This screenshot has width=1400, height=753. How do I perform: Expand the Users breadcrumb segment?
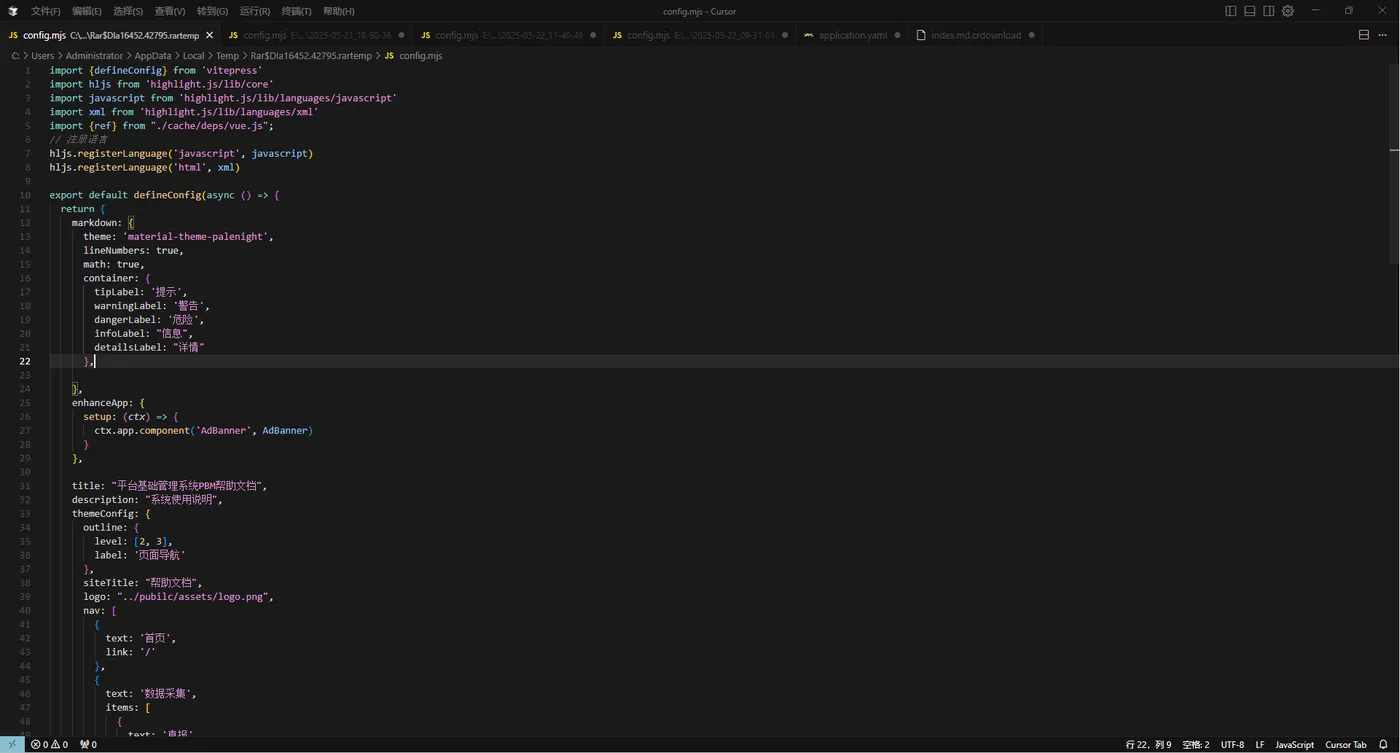click(43, 56)
